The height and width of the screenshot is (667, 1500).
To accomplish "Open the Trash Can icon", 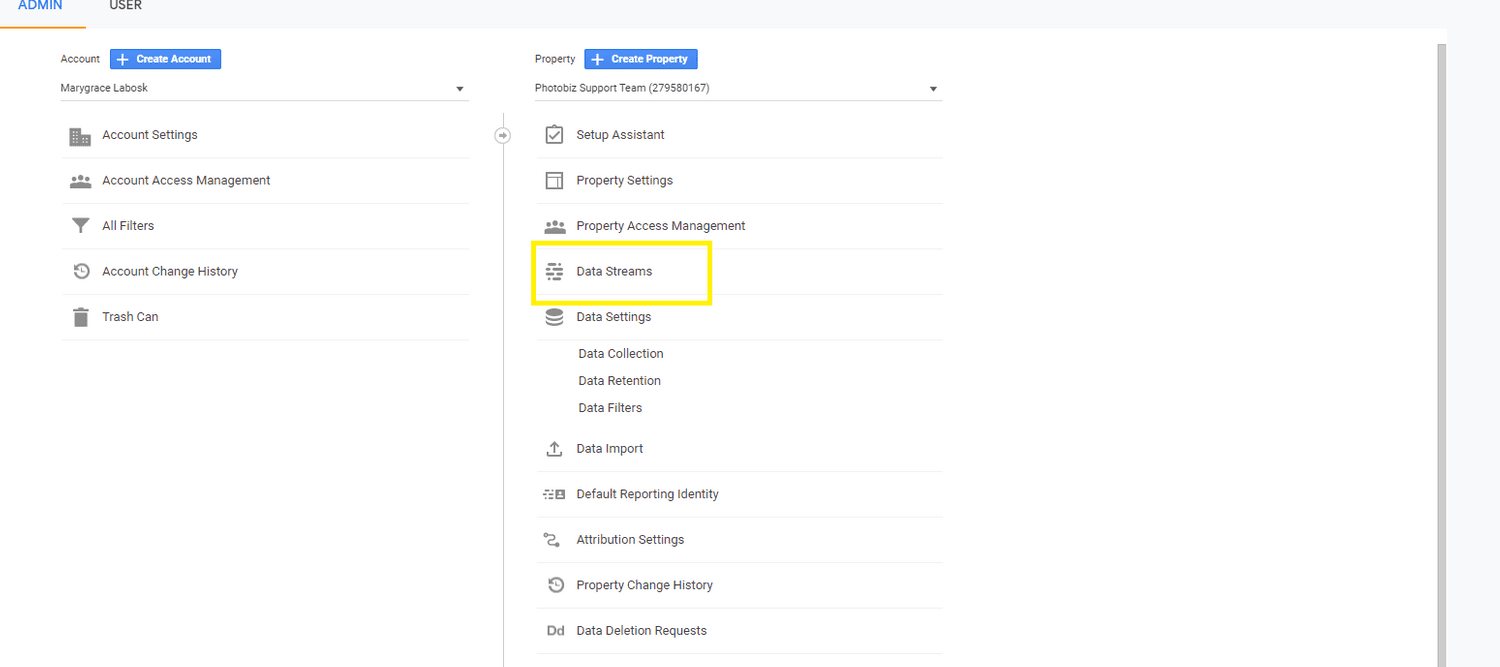I will tap(80, 316).
